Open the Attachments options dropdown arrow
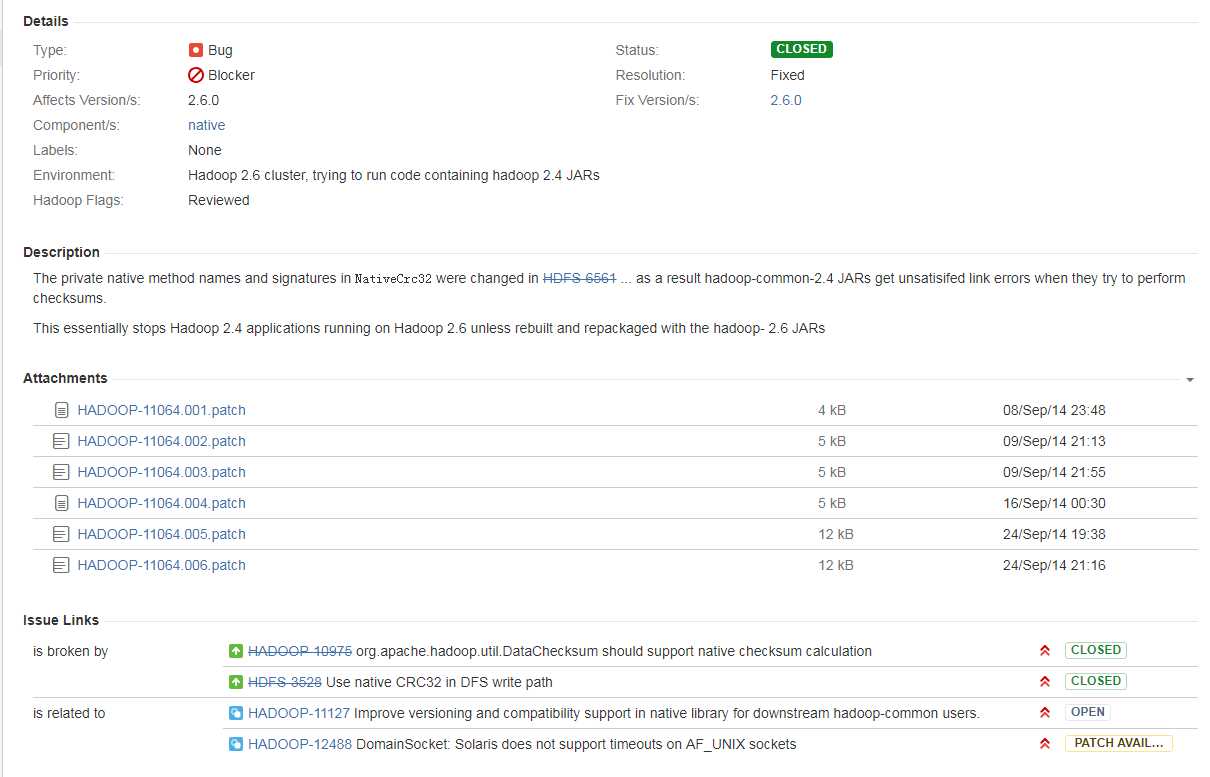Viewport: 1210px width, 777px height. pyautogui.click(x=1190, y=380)
